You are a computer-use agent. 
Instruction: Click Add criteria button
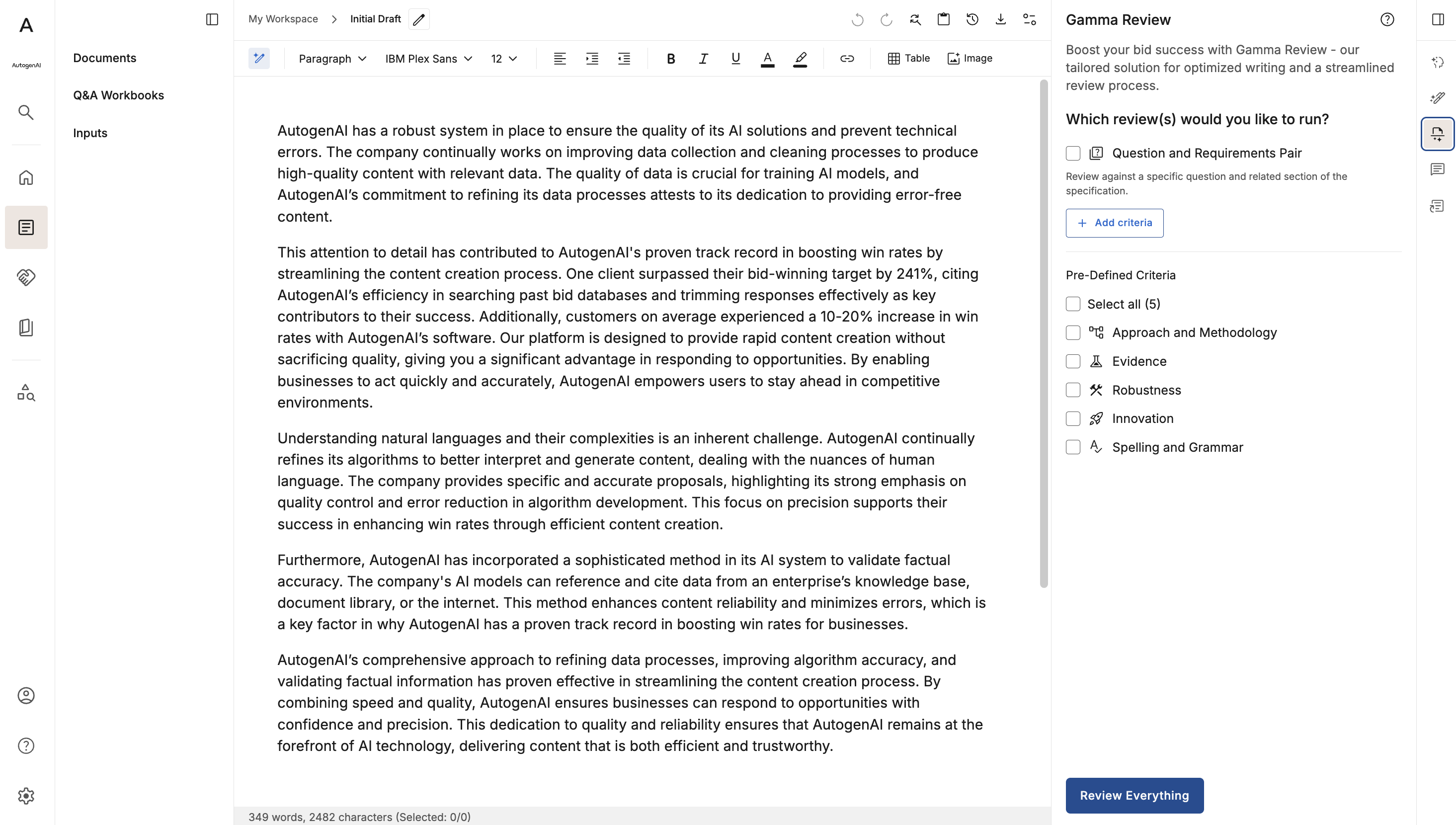(x=1115, y=223)
